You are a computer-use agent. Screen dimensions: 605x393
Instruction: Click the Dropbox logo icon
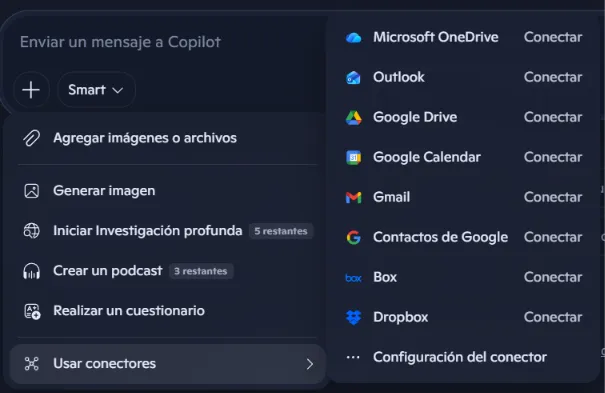pos(353,318)
